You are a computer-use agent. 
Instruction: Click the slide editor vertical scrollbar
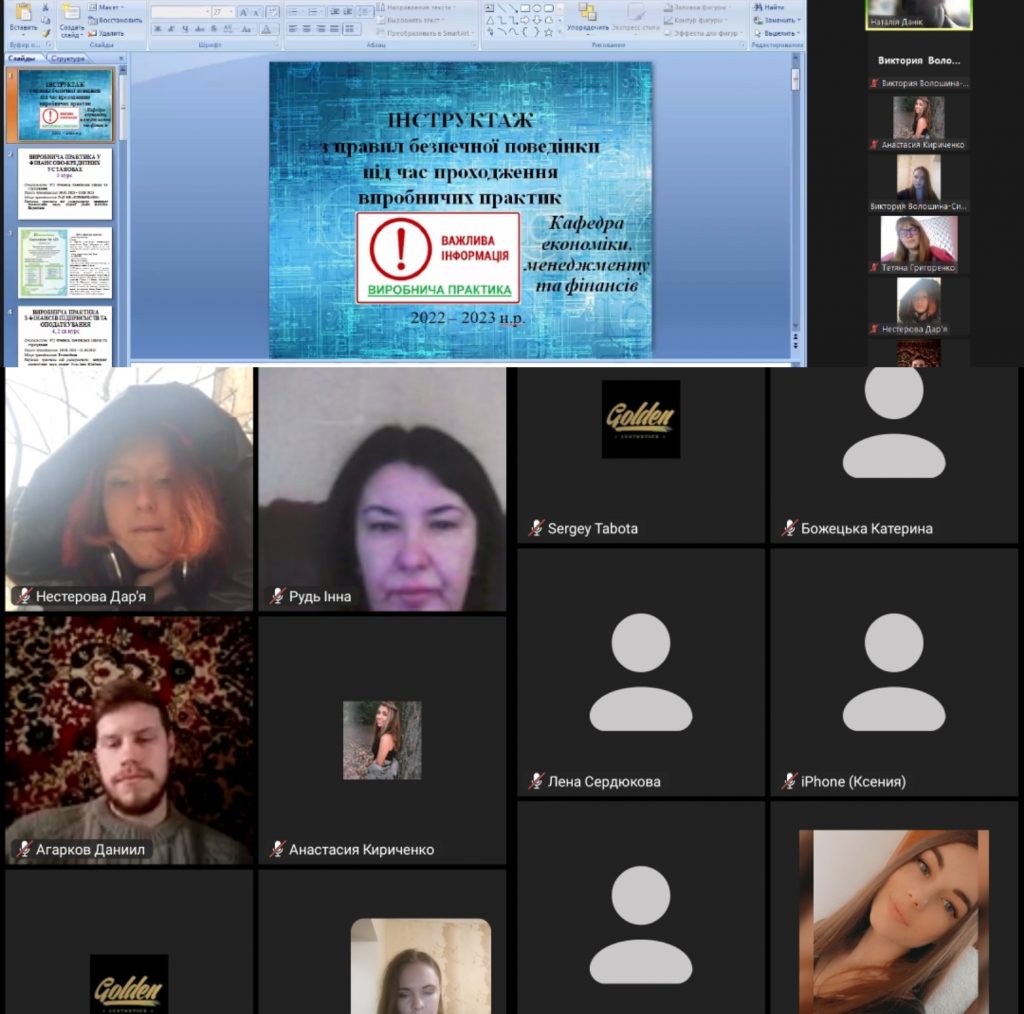(796, 200)
